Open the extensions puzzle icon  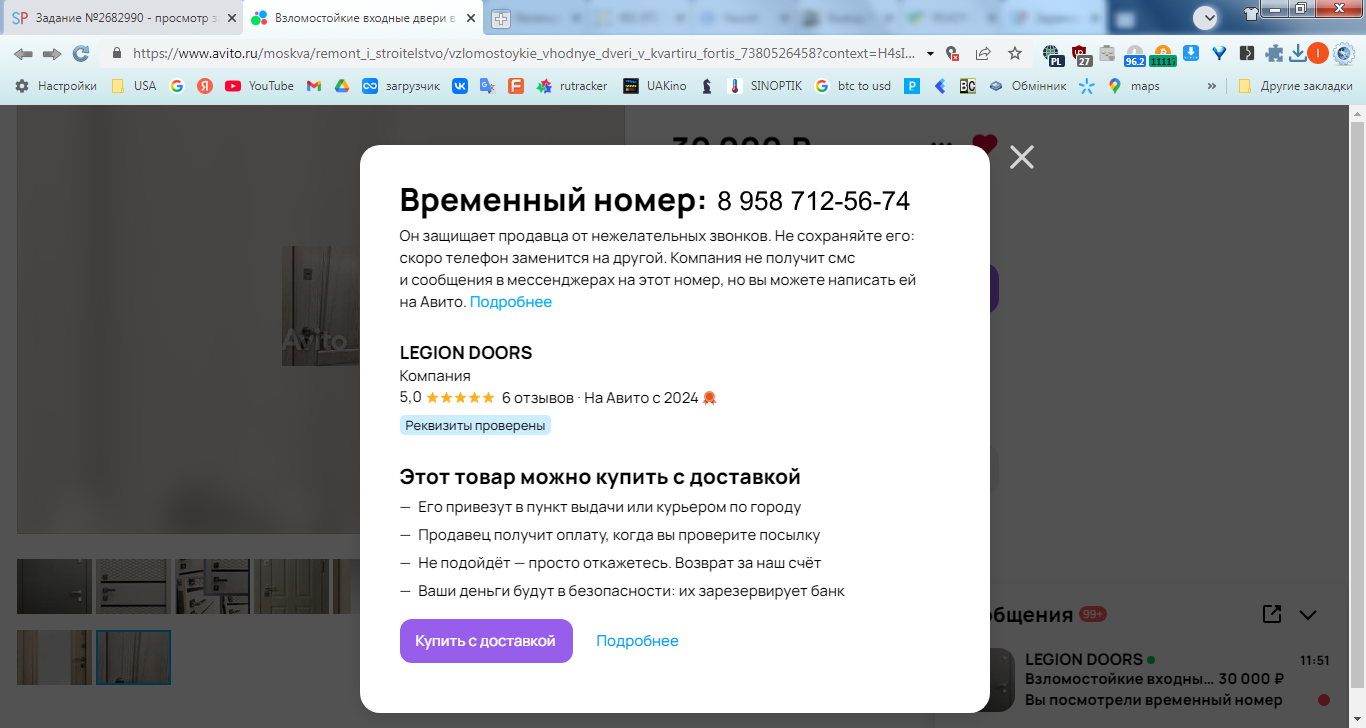1274,53
